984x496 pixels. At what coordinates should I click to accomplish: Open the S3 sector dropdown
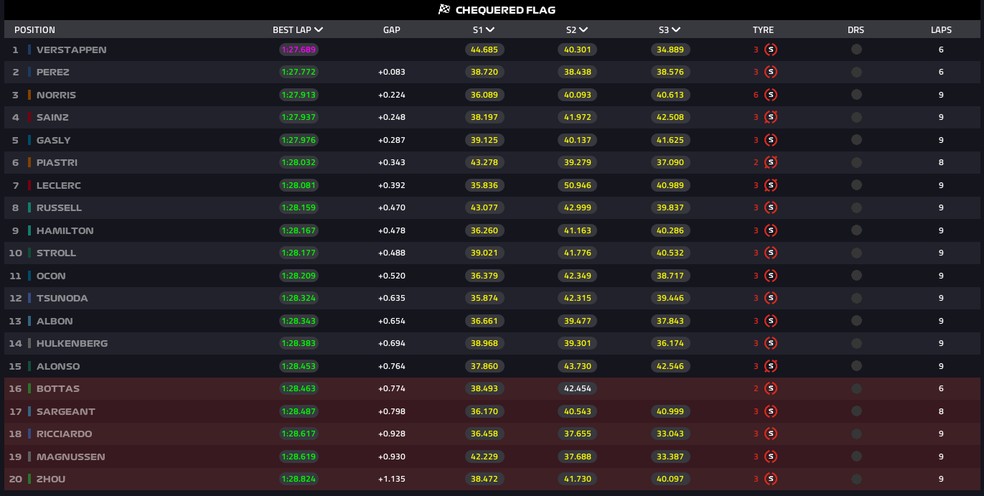click(670, 30)
